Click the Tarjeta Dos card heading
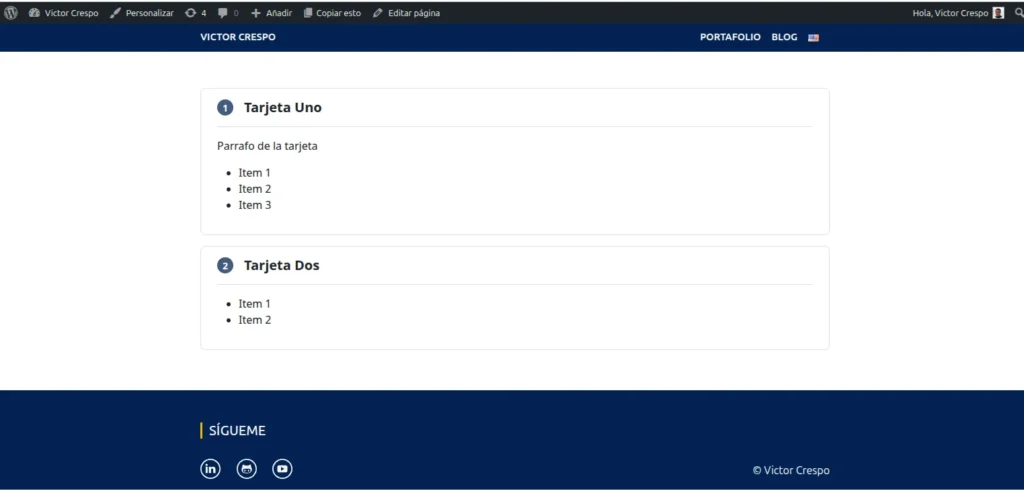Screen dimensions: 1024x491 pyautogui.click(x=282, y=266)
